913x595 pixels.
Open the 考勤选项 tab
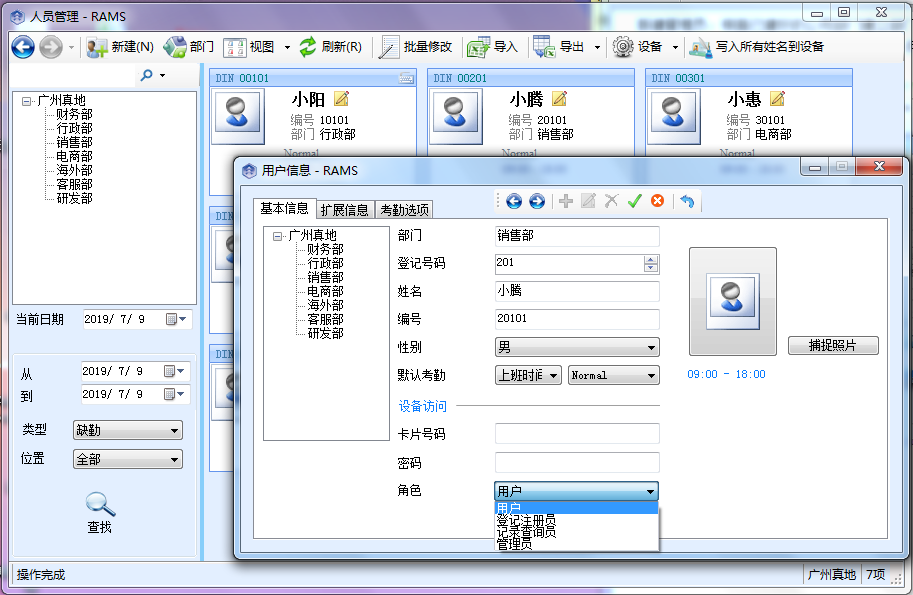click(404, 210)
